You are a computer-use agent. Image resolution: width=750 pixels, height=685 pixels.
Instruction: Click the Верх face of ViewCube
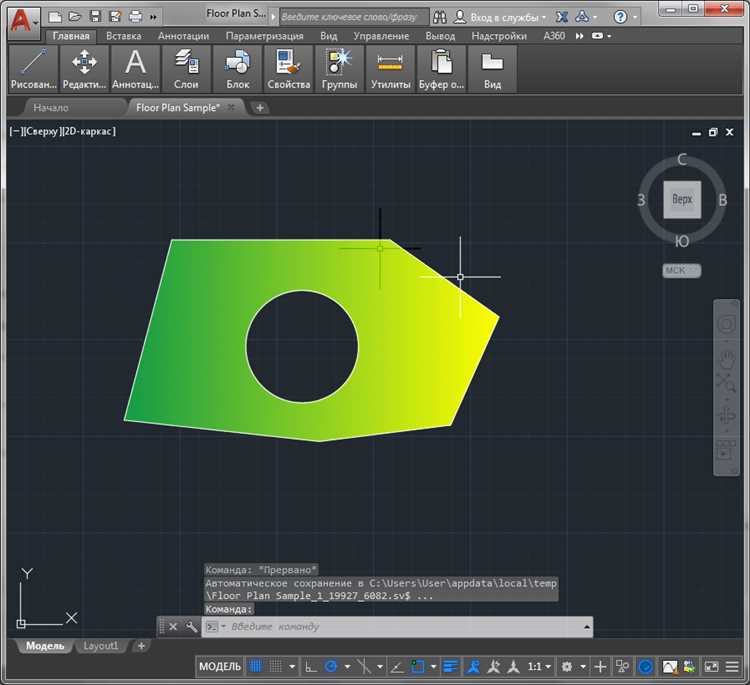click(682, 199)
